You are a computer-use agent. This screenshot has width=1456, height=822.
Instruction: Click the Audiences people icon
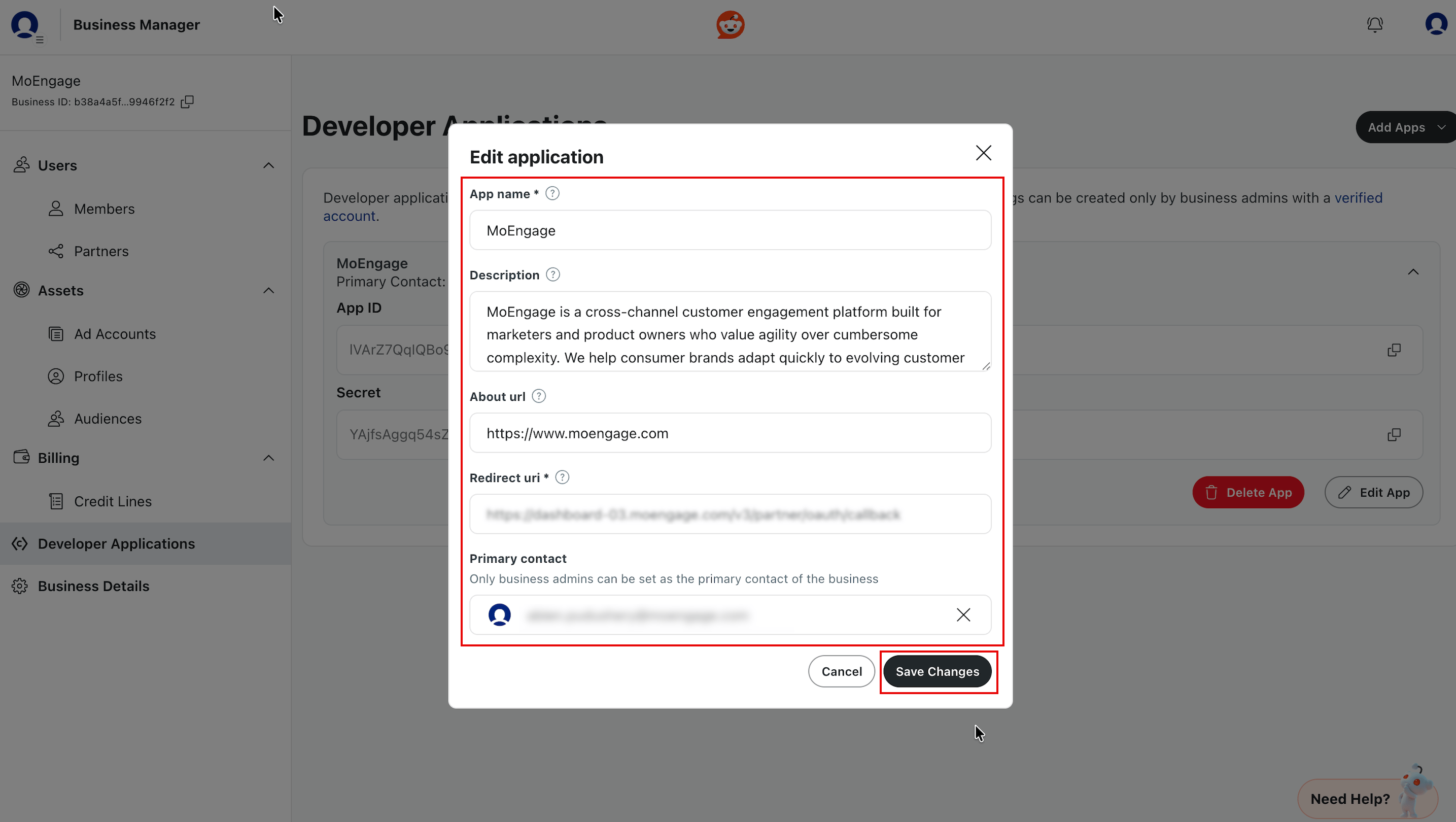coord(56,419)
